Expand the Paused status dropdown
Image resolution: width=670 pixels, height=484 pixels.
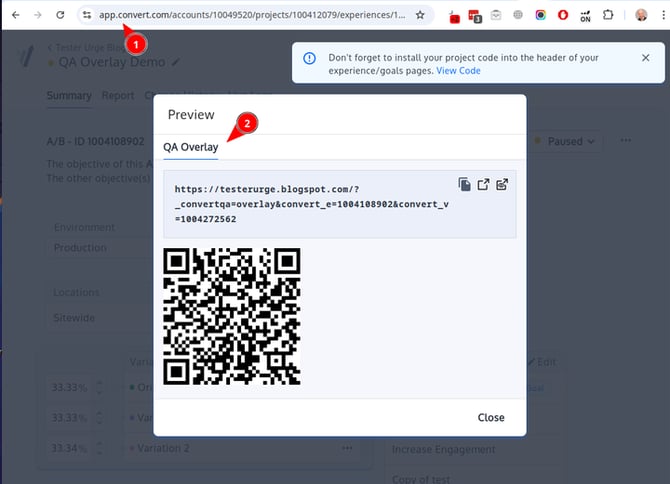pos(571,141)
